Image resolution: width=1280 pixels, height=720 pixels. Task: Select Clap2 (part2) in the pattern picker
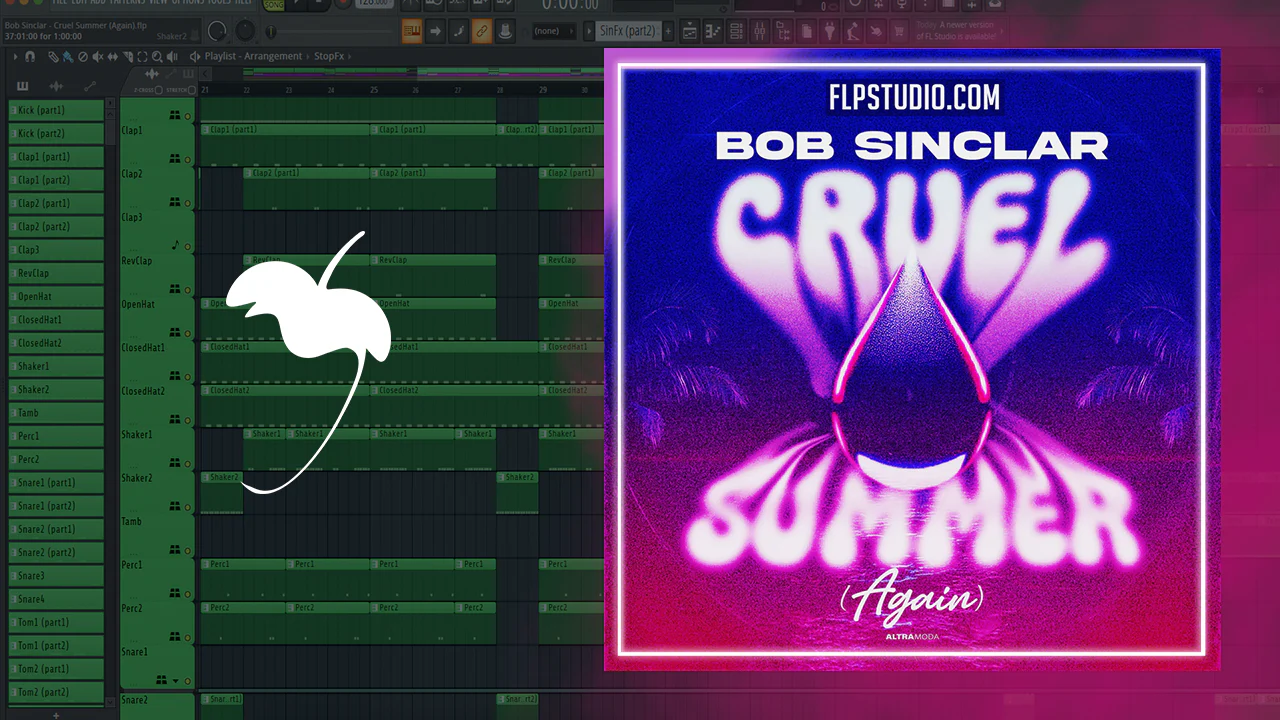(x=56, y=226)
